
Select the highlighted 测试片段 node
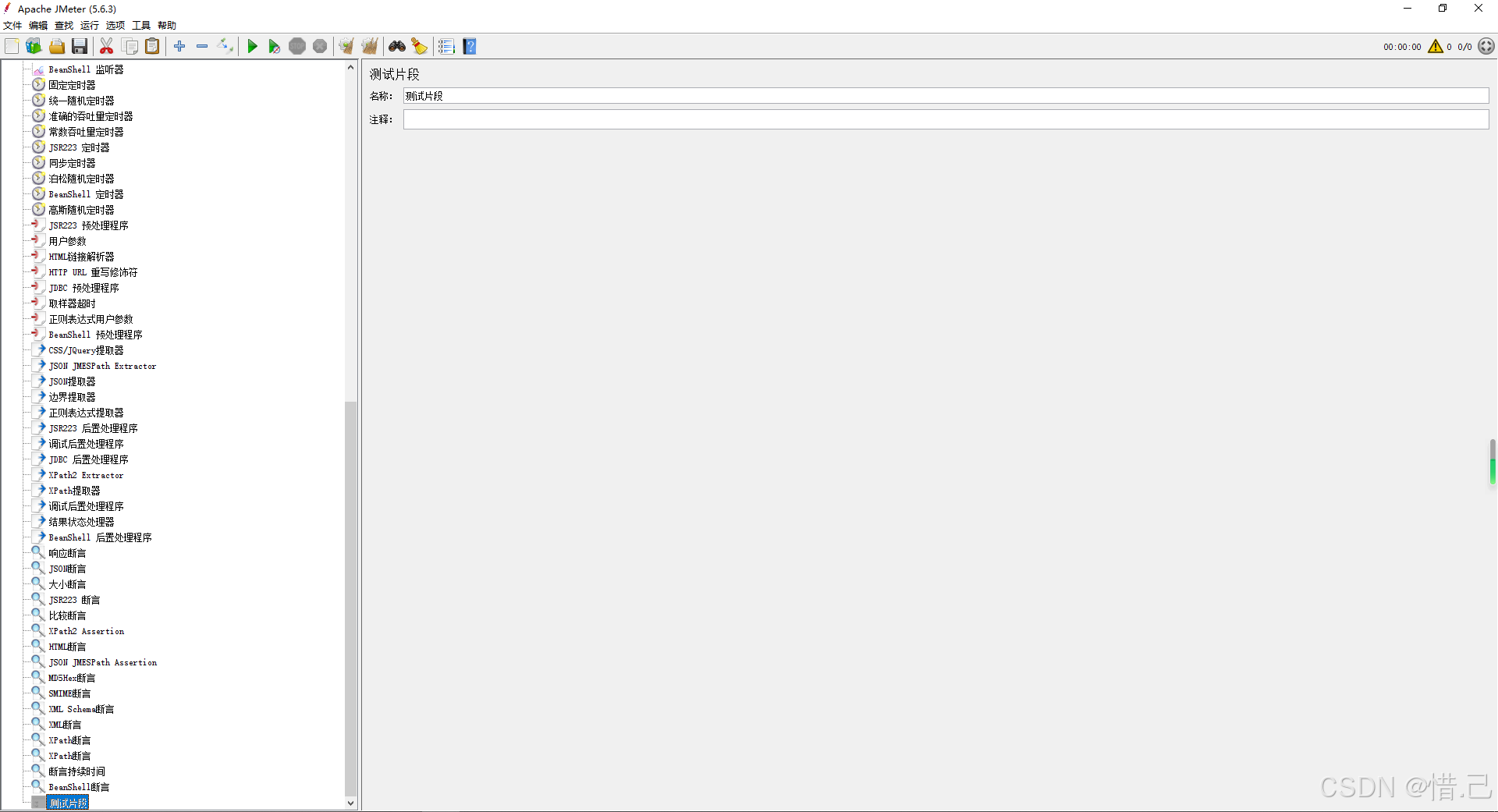[x=68, y=803]
